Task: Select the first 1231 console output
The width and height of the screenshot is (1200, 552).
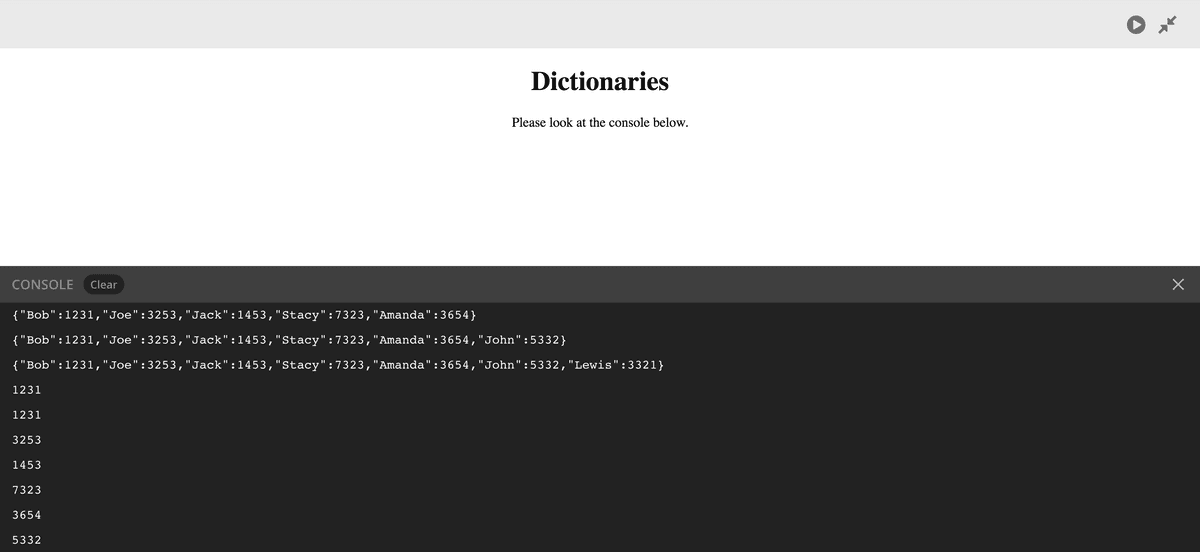Action: point(26,389)
